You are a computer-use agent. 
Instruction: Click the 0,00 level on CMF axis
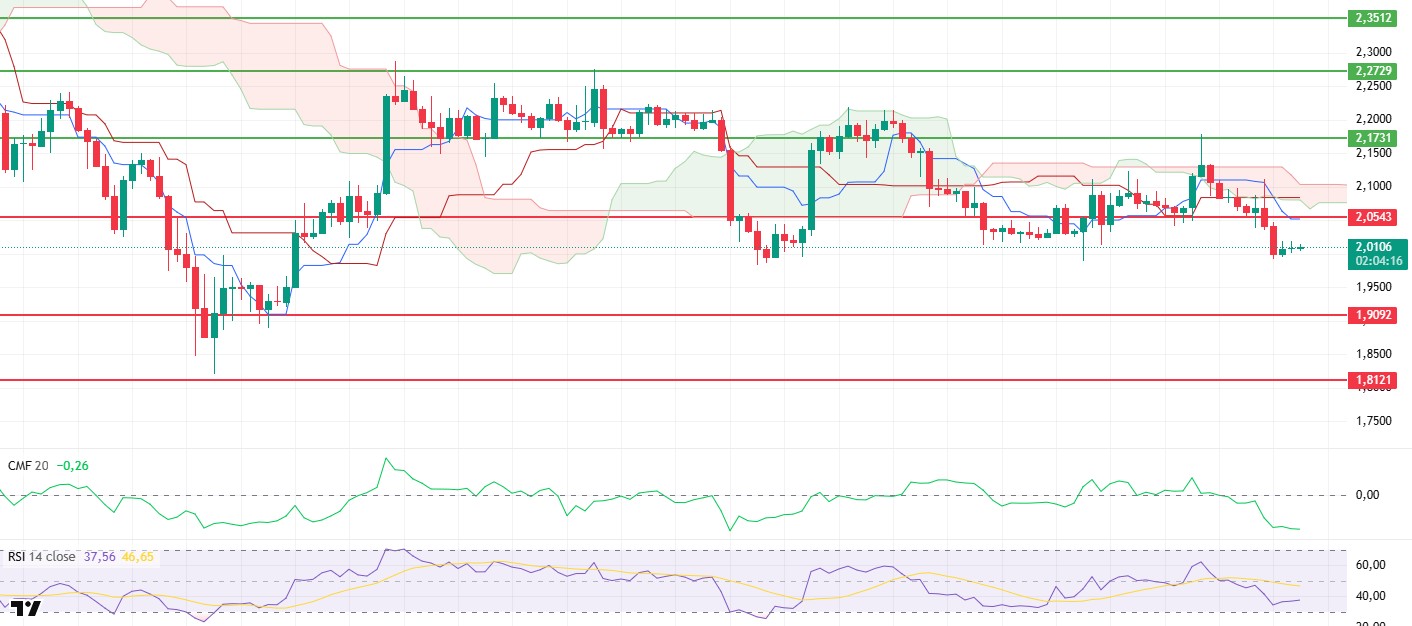click(x=1366, y=494)
